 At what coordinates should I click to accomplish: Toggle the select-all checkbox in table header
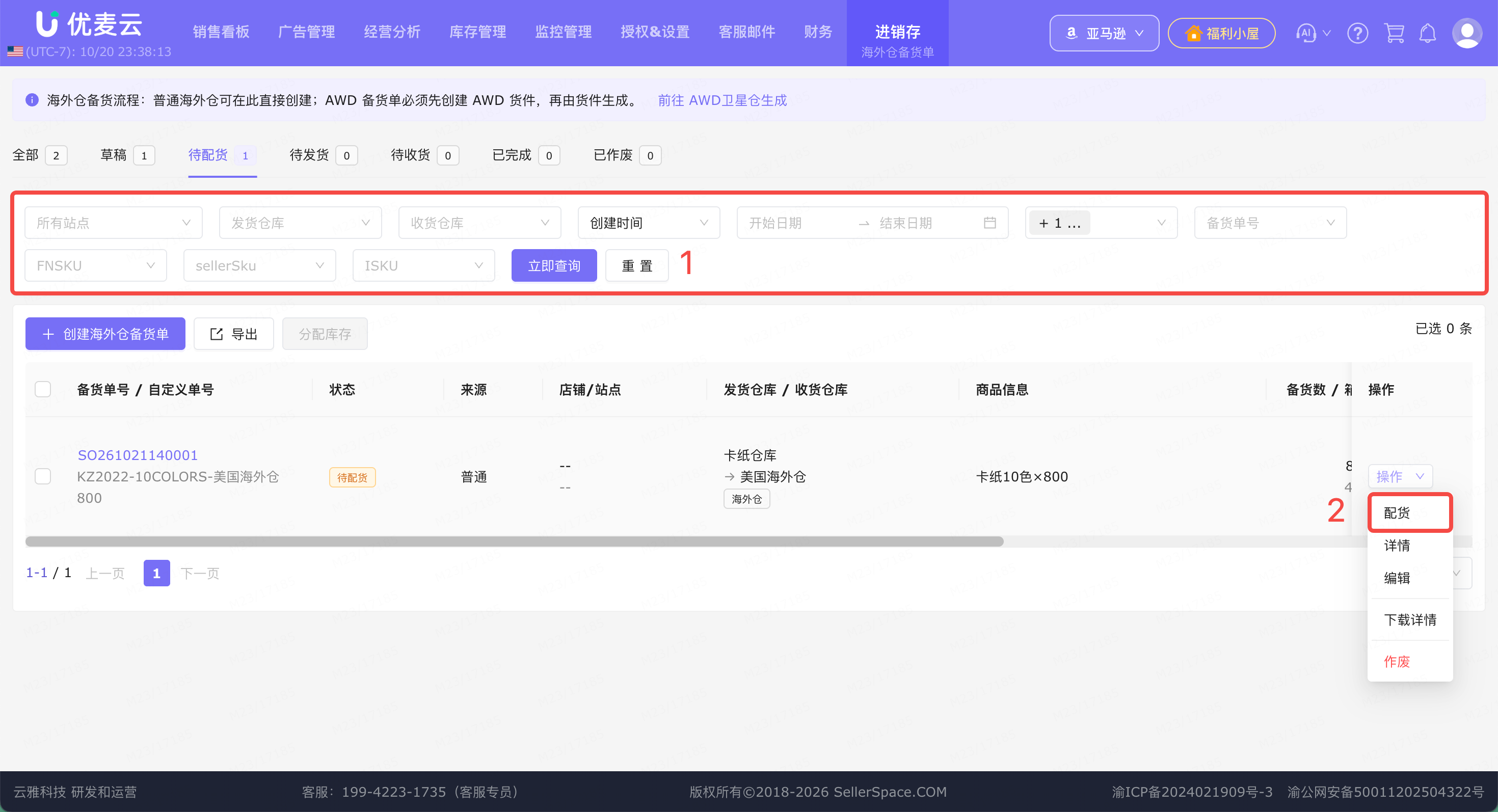[43, 389]
